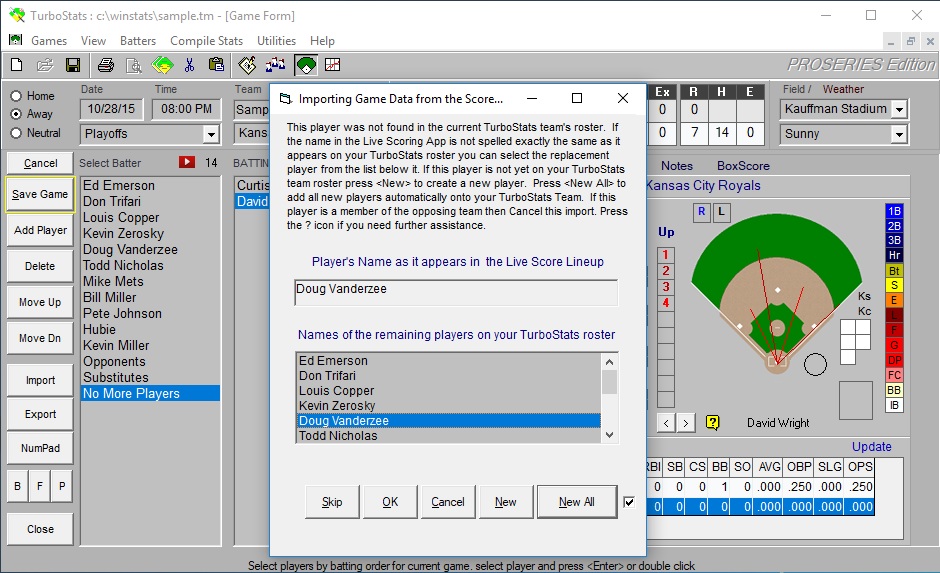The width and height of the screenshot is (940, 573).
Task: Open the Games menu
Action: point(49,41)
